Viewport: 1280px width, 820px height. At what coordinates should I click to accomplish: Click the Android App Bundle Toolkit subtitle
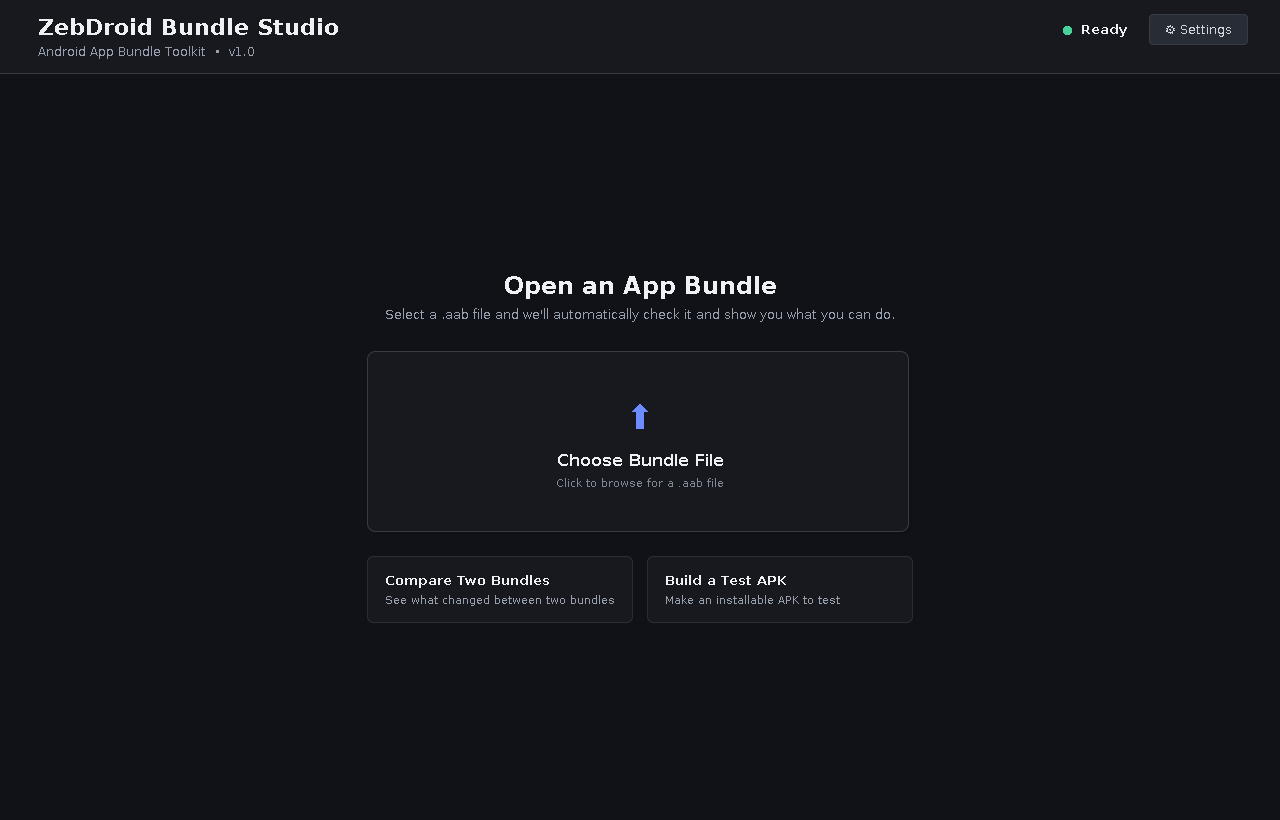[122, 52]
